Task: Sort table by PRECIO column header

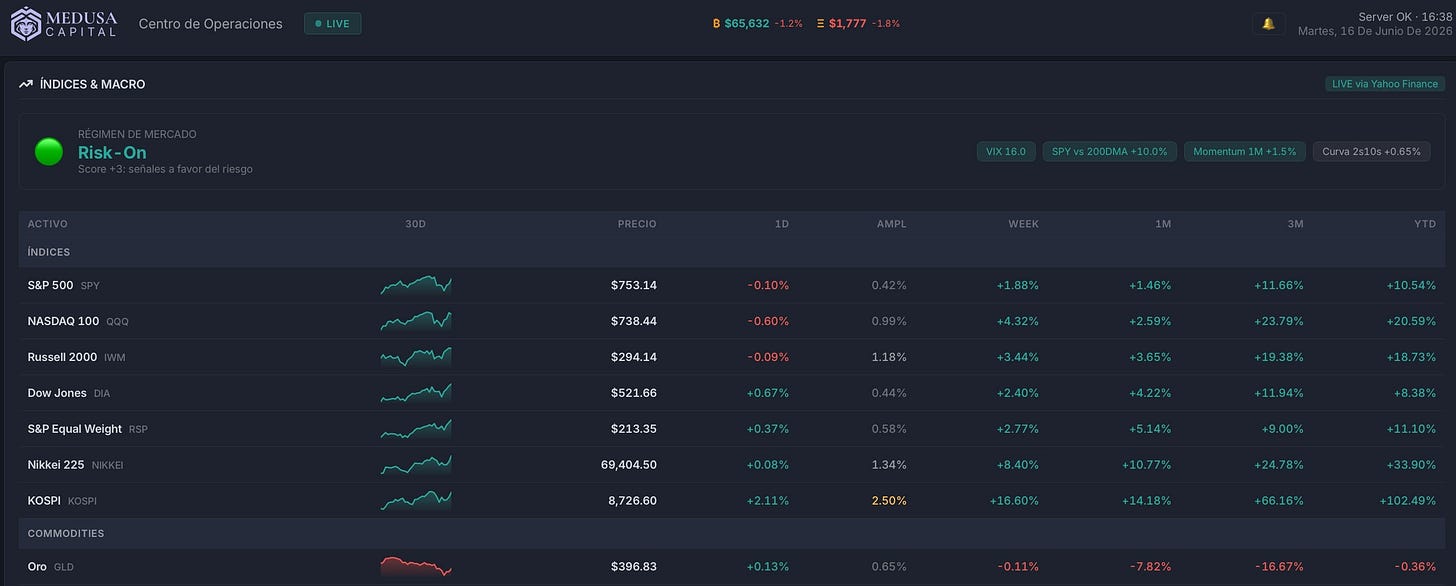Action: (x=637, y=224)
